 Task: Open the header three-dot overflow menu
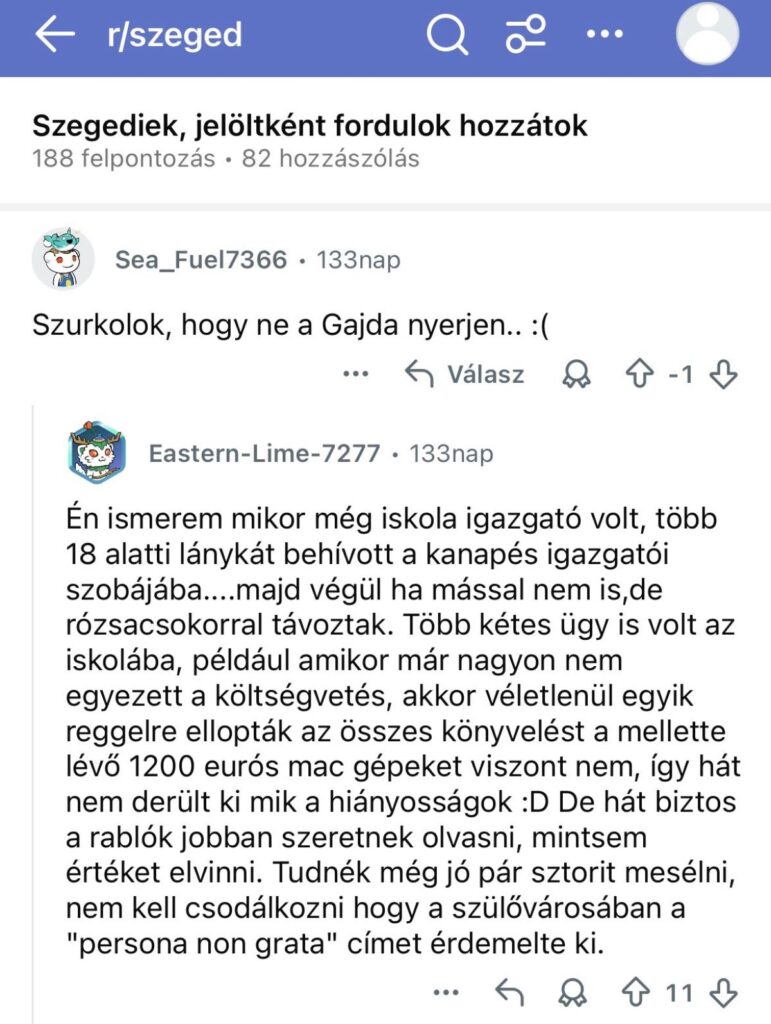[604, 36]
